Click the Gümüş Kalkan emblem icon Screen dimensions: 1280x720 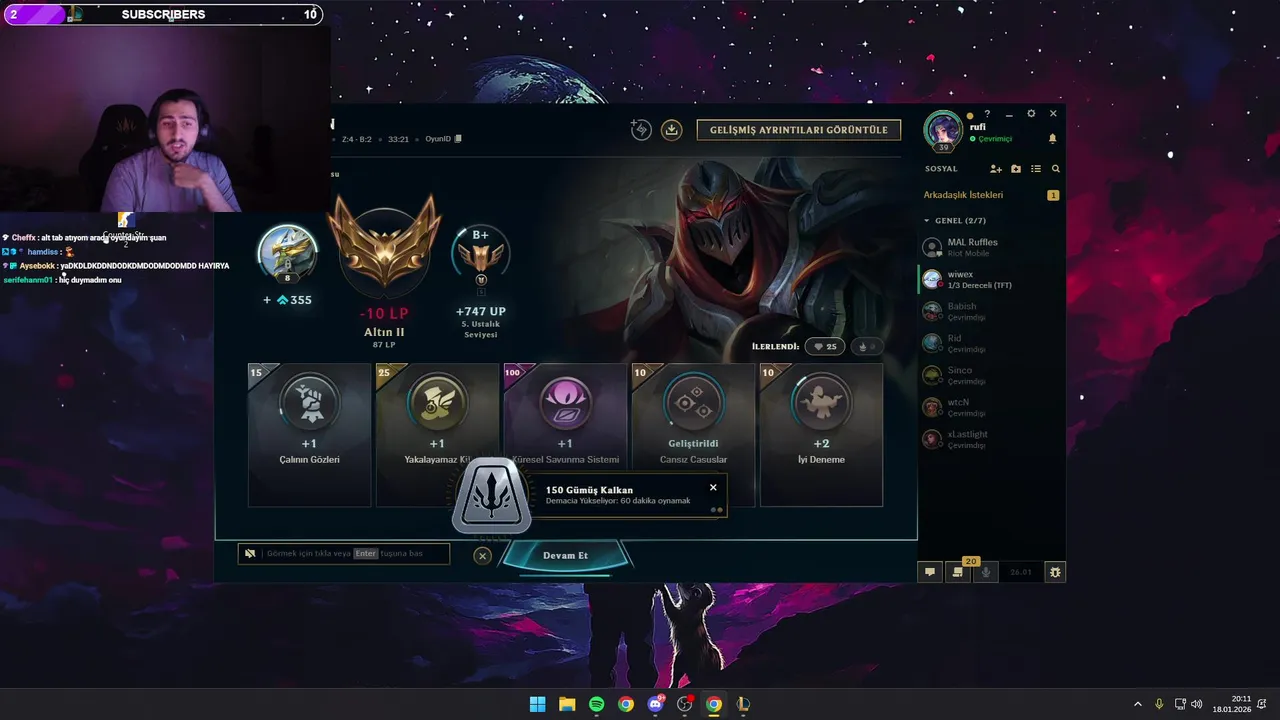(x=491, y=496)
